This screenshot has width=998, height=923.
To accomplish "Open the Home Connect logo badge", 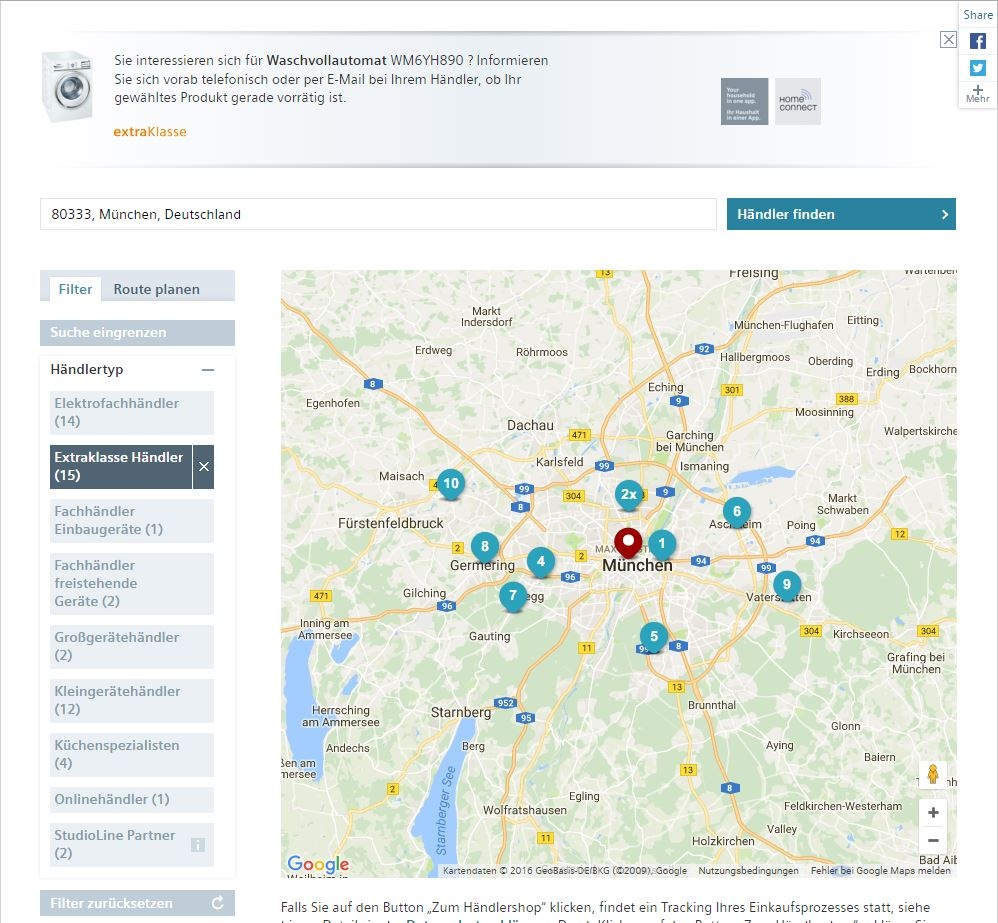I will click(798, 102).
